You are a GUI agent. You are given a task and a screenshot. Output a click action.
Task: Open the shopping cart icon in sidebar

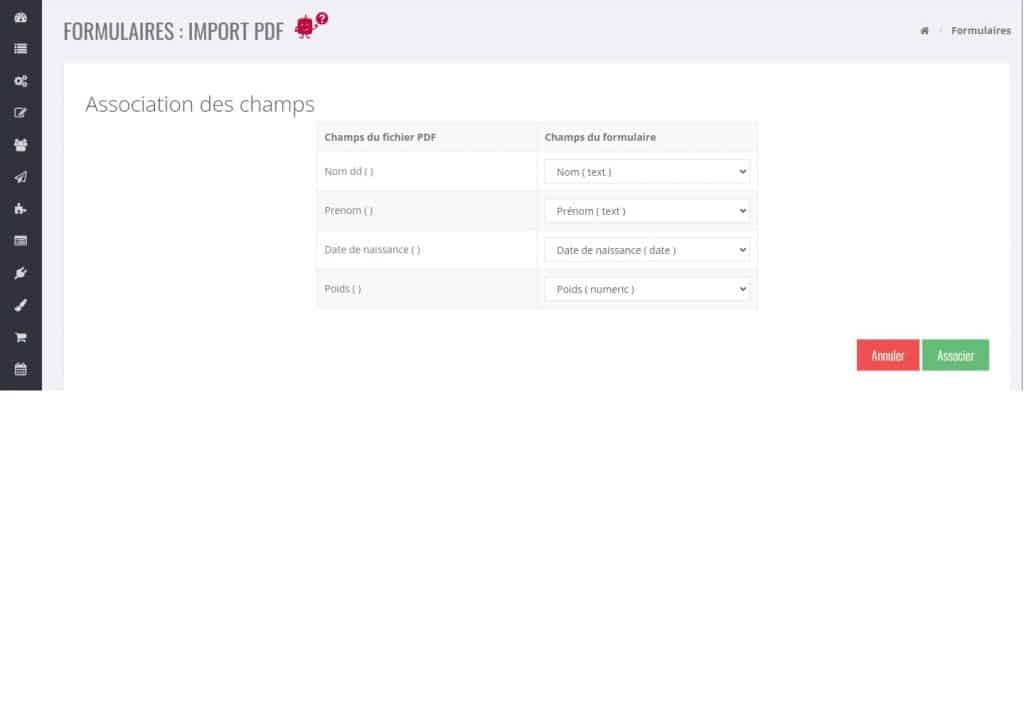[x=21, y=337]
